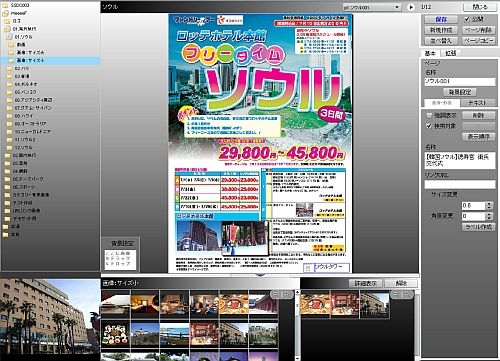Screen dimensions: 500x361
Task: Increase the サイズ変更 stepper value
Action: (489, 203)
